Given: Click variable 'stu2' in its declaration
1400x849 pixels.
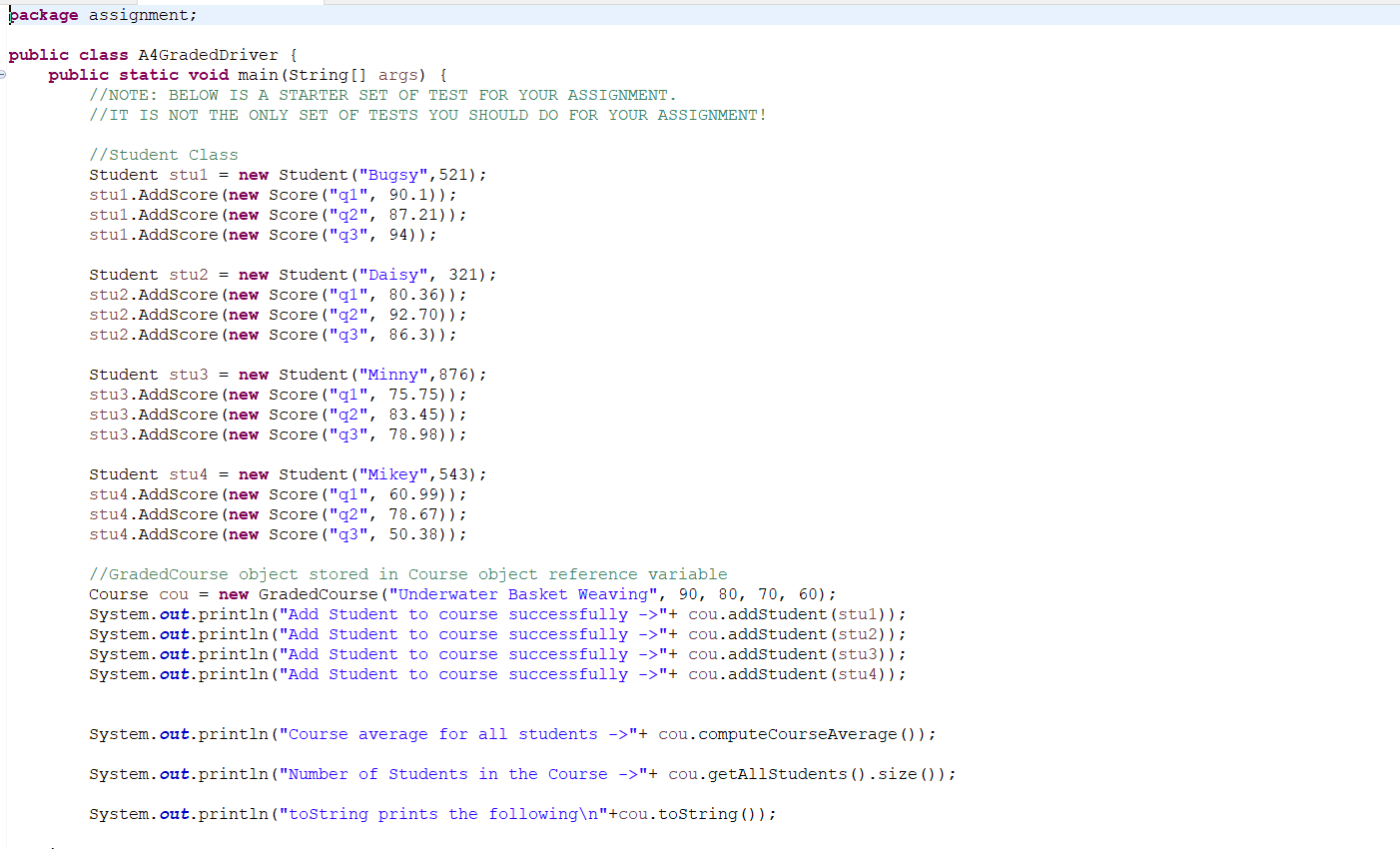Looking at the screenshot, I should pyautogui.click(x=189, y=275).
